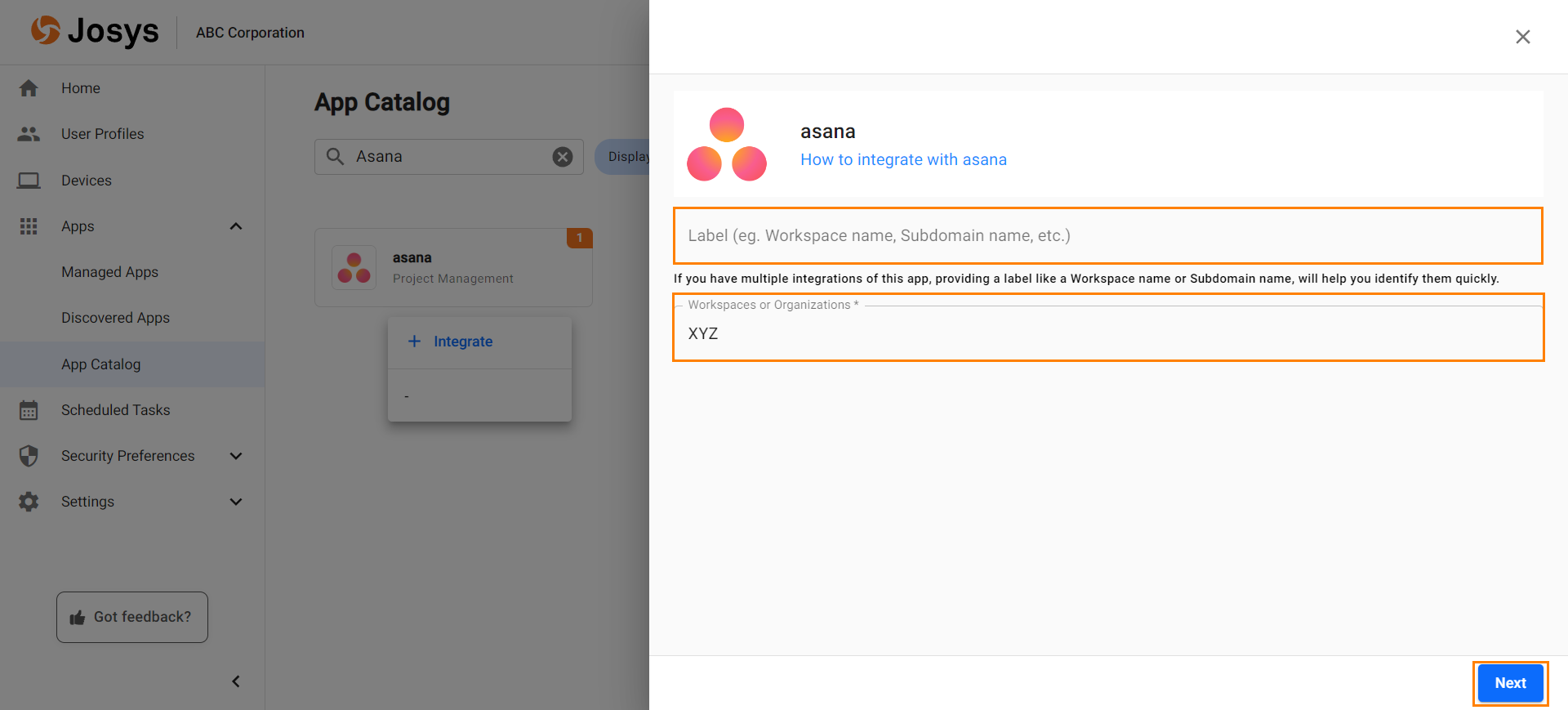This screenshot has height=710, width=1568.
Task: Click the orange badge on asana card
Action: coord(580,238)
